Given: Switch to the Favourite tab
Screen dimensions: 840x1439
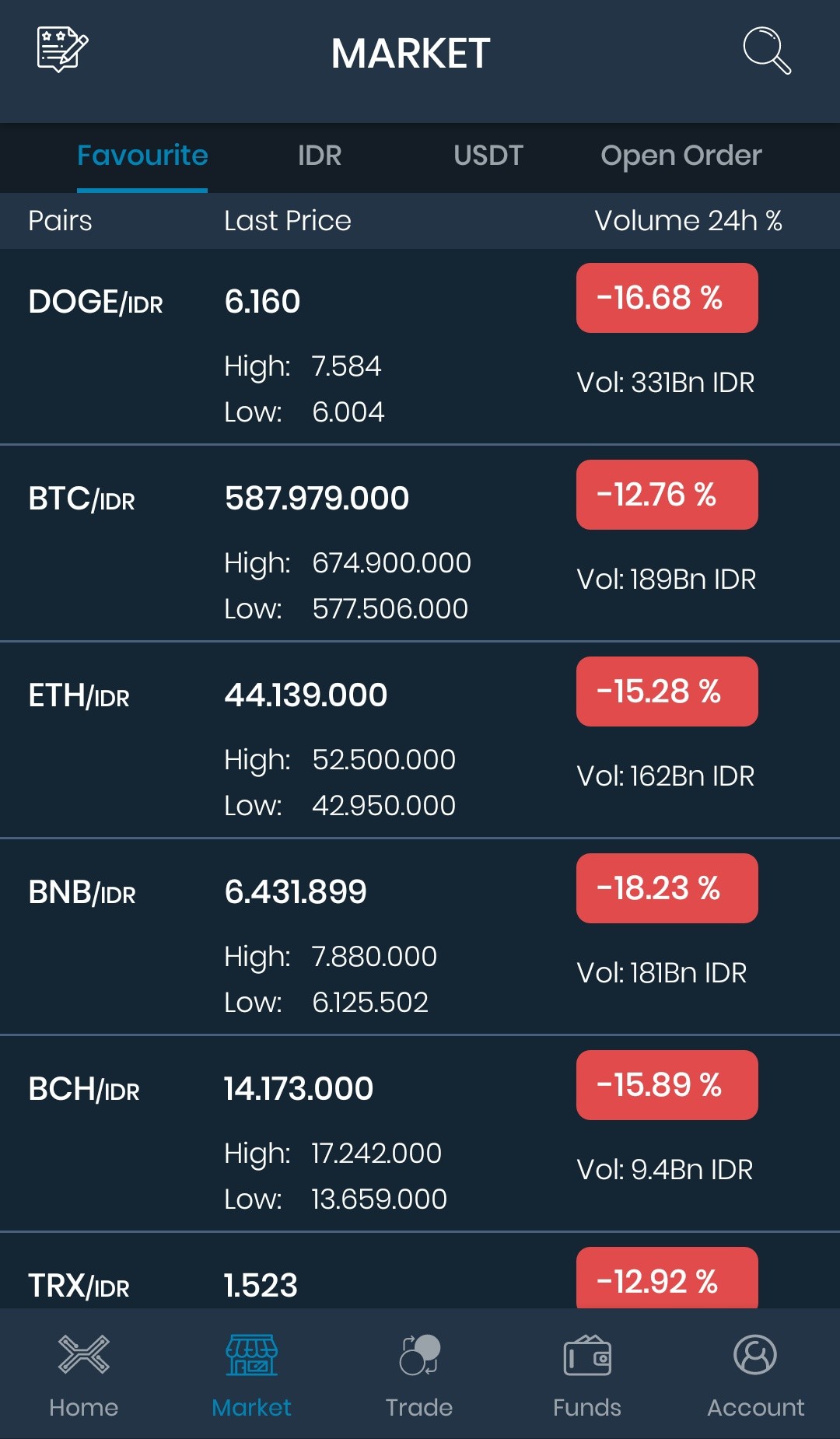Looking at the screenshot, I should click(x=142, y=156).
